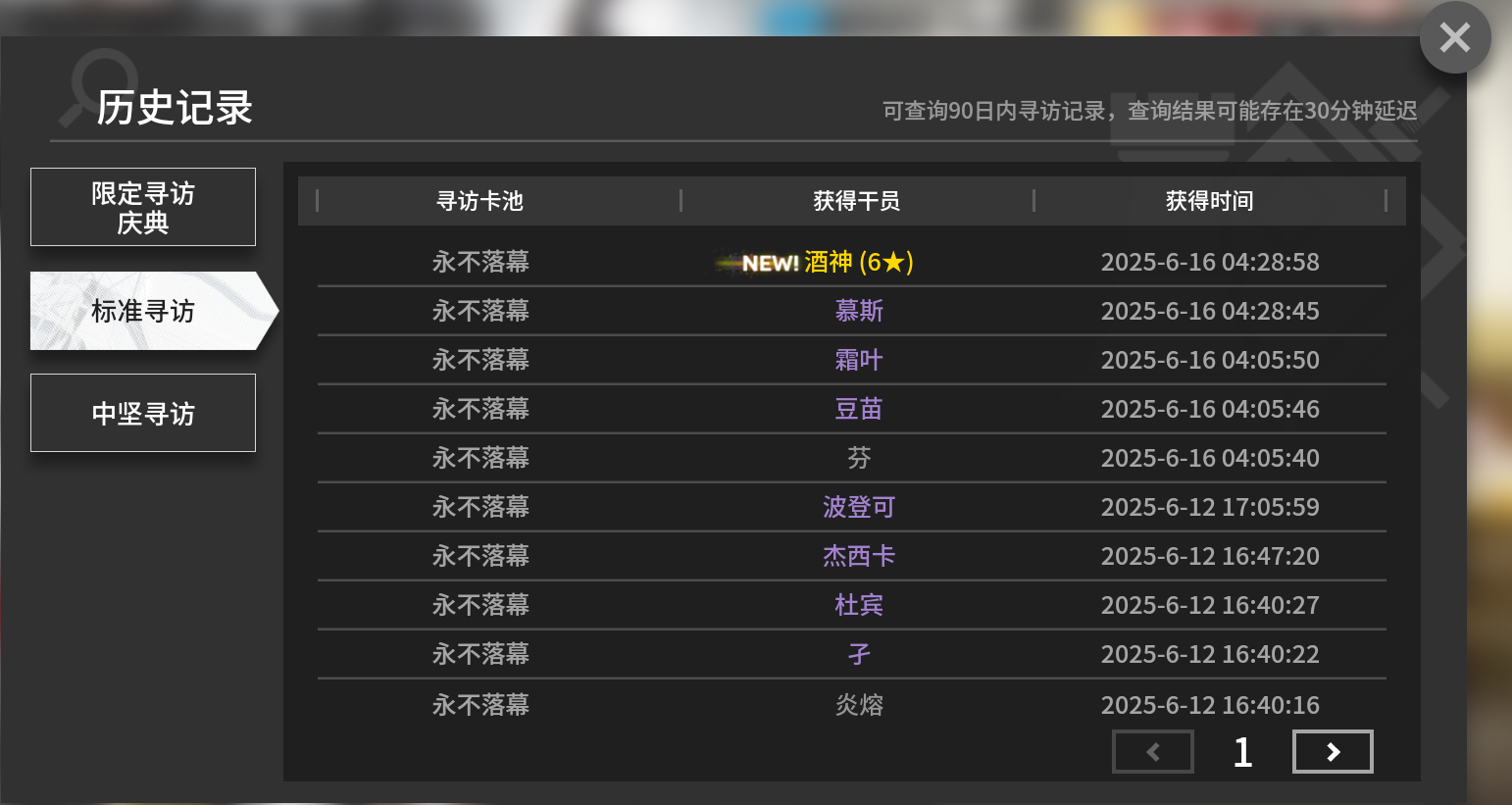
Task: Click operator 炎熔 entry
Action: (859, 705)
